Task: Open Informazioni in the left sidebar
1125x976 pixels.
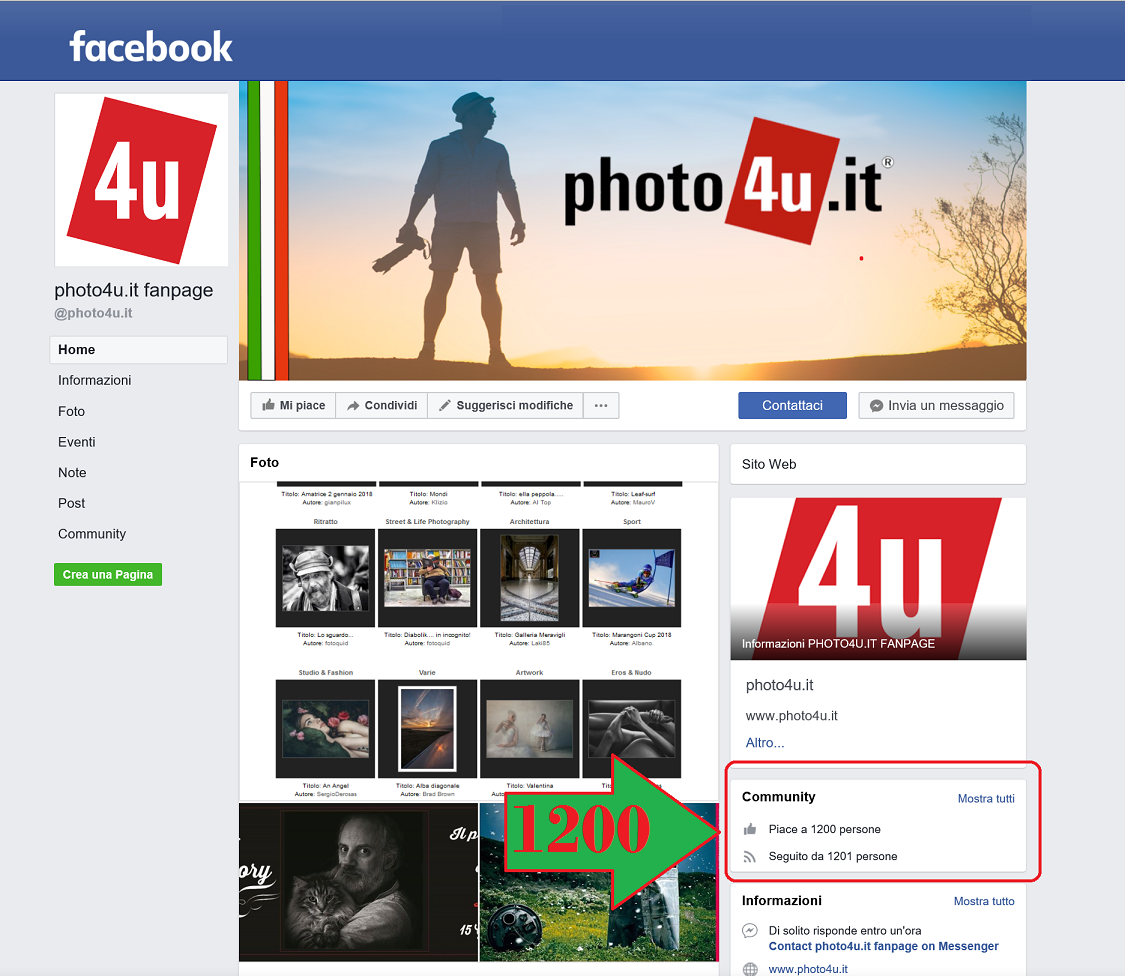Action: pyautogui.click(x=95, y=380)
